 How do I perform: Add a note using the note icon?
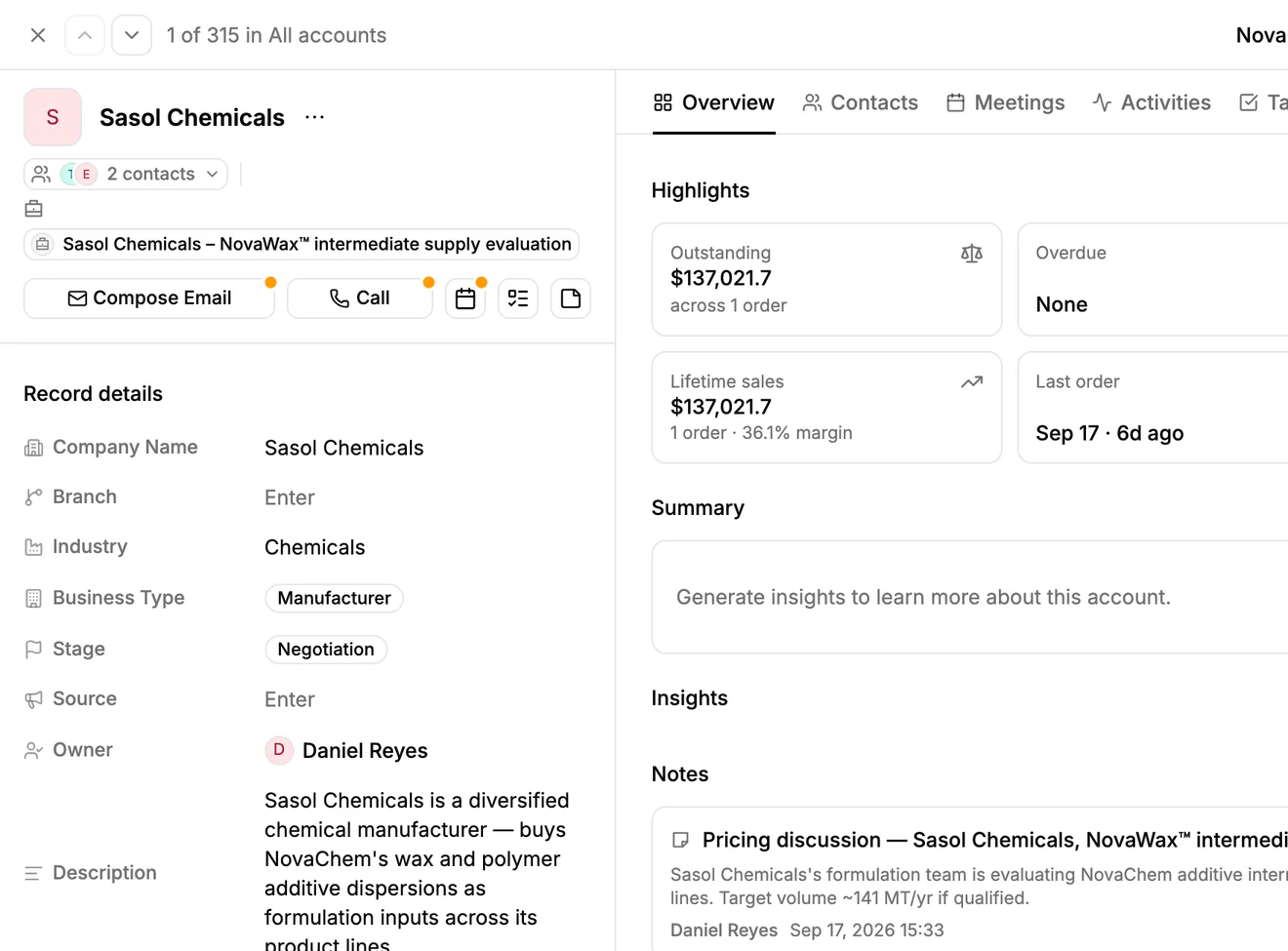(x=571, y=298)
